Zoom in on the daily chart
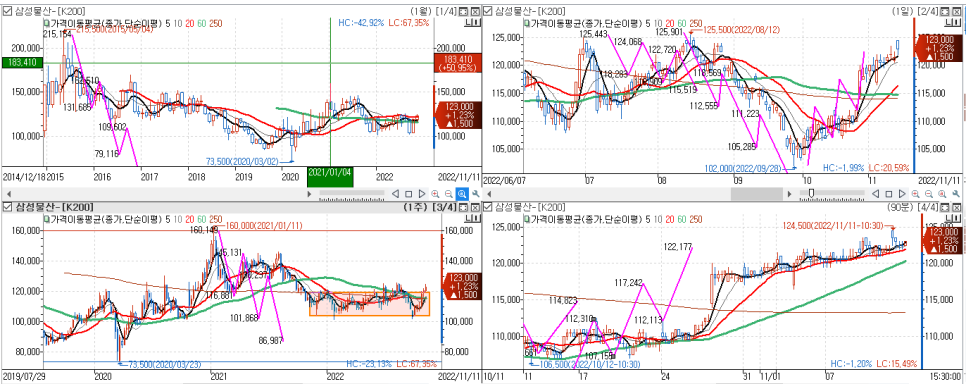The width and height of the screenshot is (966, 384). 915,194
